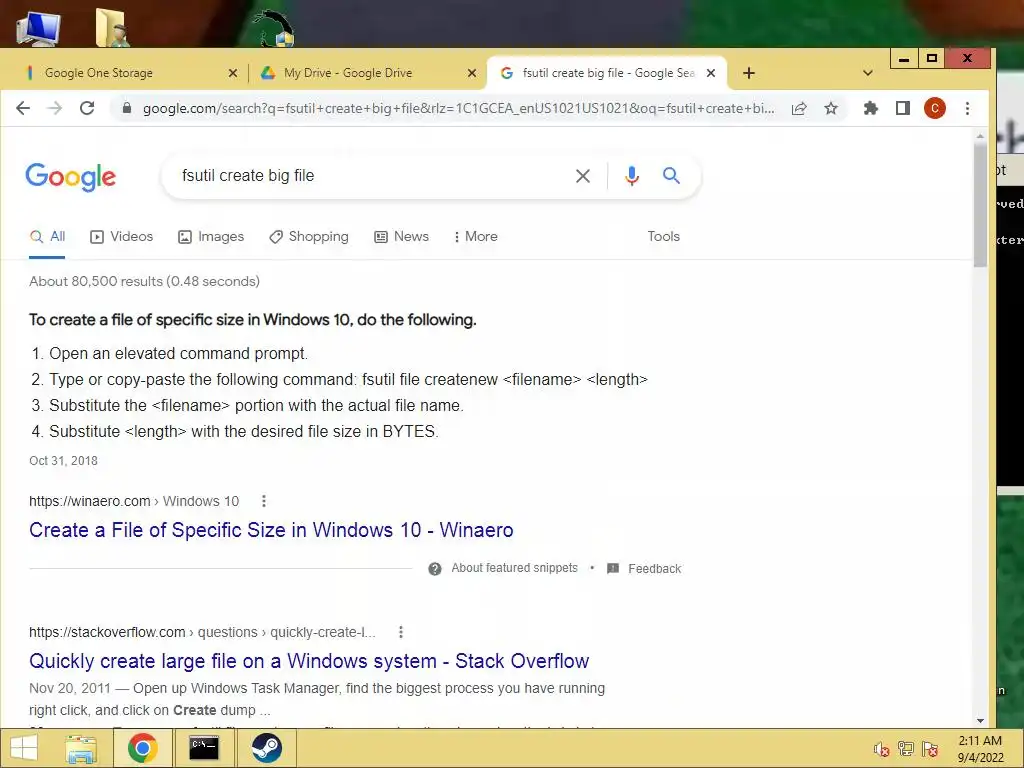Viewport: 1024px width, 768px height.
Task: Open Steam from the taskbar
Action: (266, 748)
